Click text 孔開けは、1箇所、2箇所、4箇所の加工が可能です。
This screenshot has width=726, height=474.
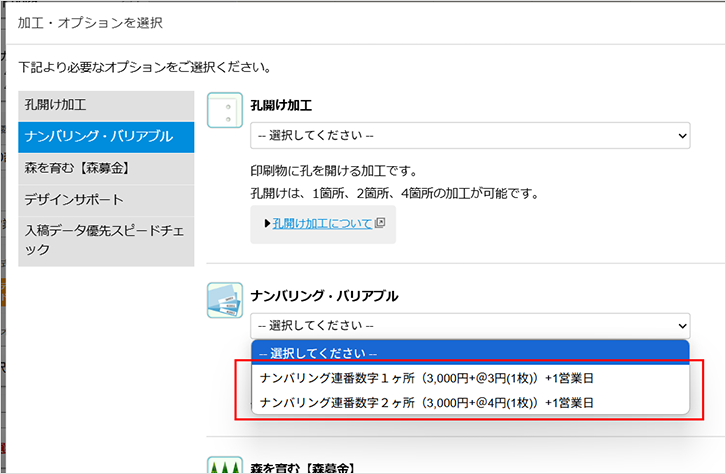coord(396,193)
